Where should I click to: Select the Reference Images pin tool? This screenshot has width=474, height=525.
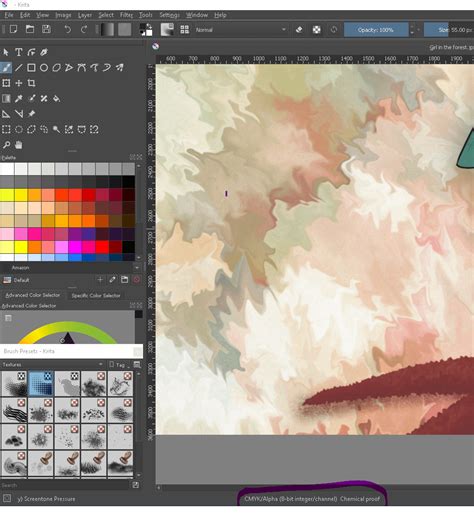31,114
